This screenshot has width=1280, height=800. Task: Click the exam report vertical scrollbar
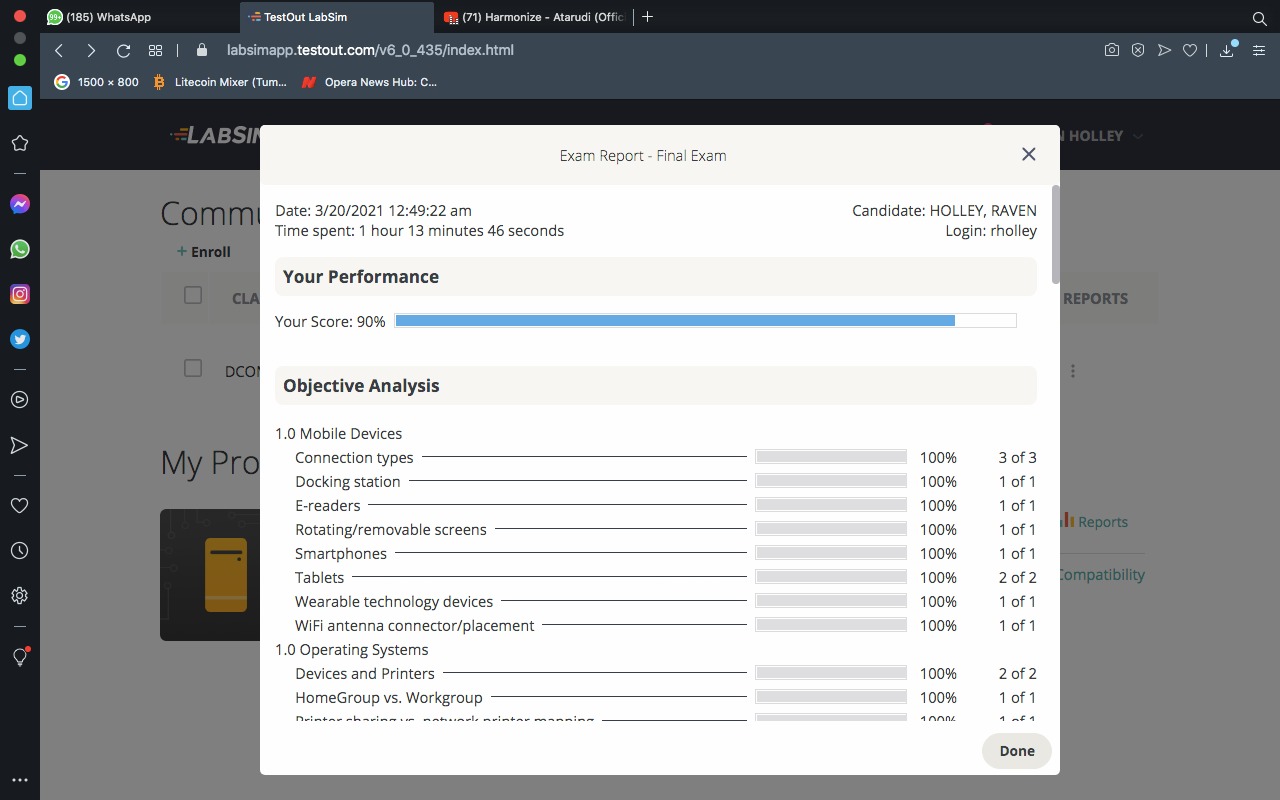tap(1055, 235)
